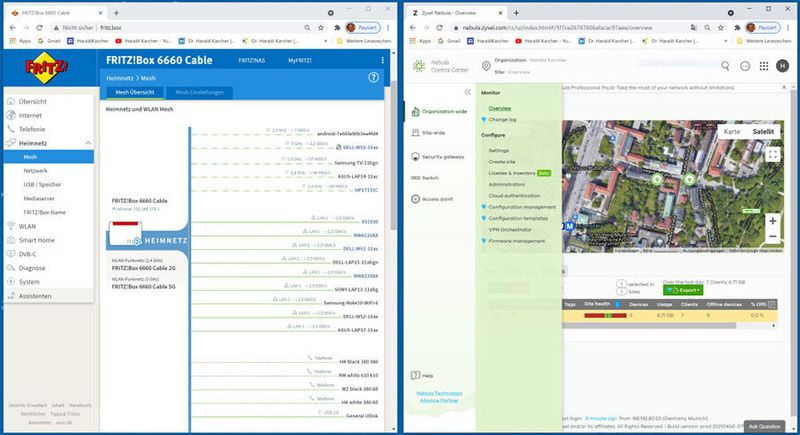Image resolution: width=800 pixels, height=435 pixels.
Task: Switch the map to Karte view
Action: tap(732, 132)
